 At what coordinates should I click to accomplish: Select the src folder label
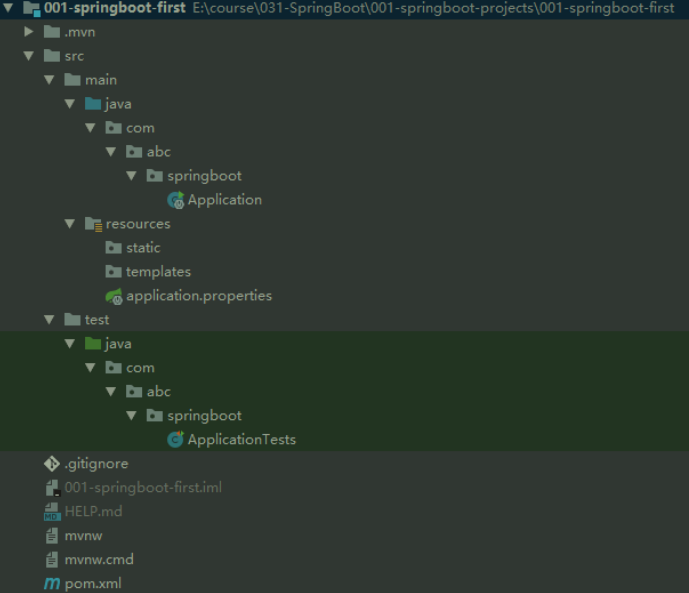click(74, 56)
